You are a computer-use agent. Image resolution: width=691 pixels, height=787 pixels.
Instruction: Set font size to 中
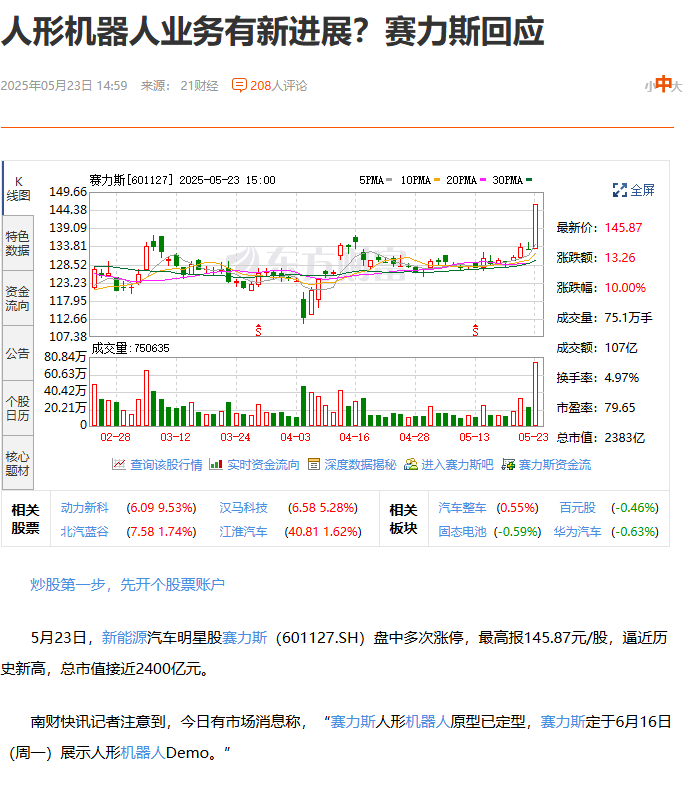coord(663,84)
